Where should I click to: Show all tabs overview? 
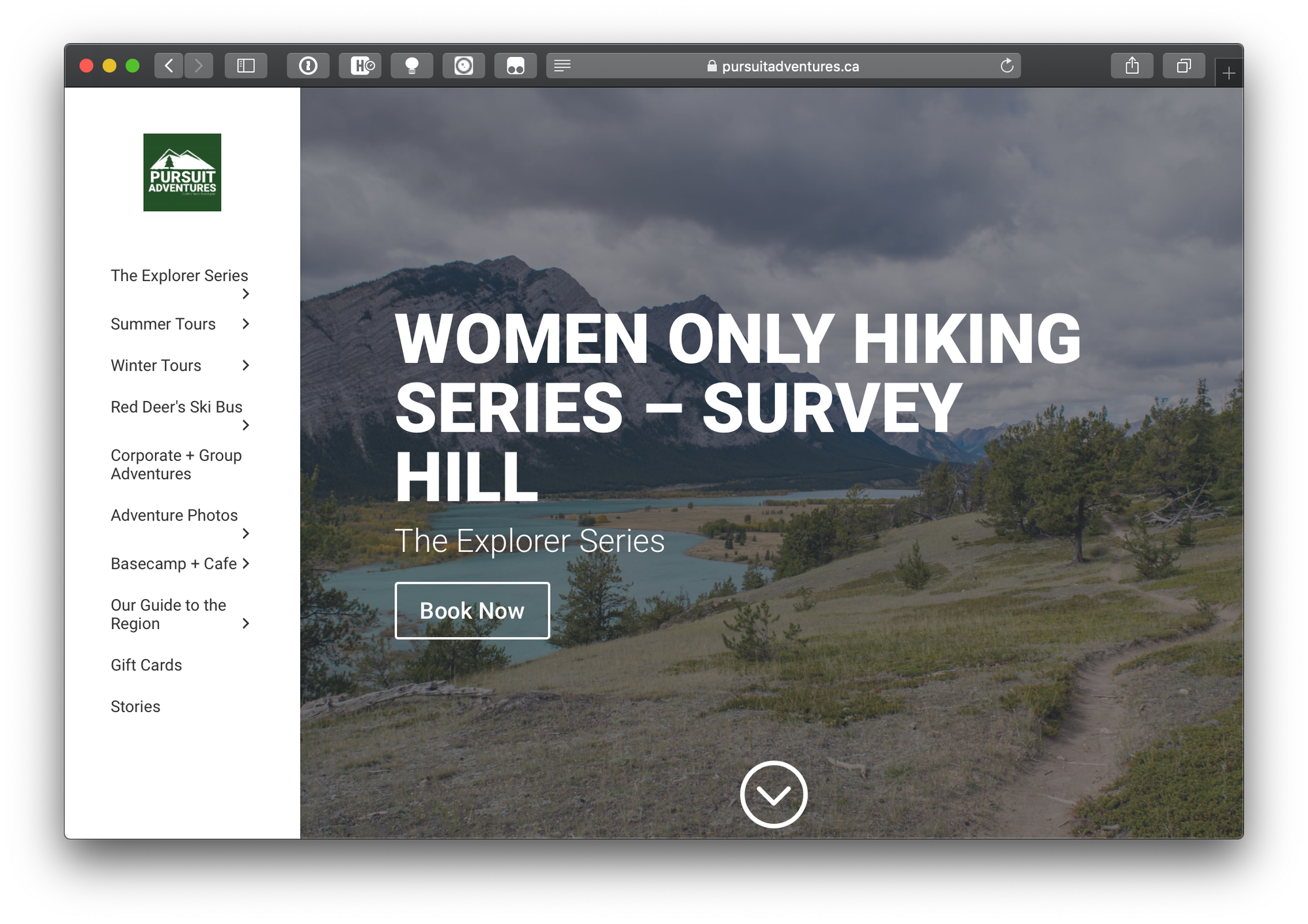(x=1184, y=65)
